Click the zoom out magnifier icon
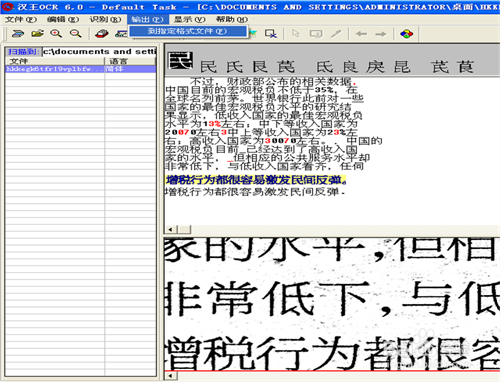The width and height of the screenshot is (500, 382). (76, 34)
